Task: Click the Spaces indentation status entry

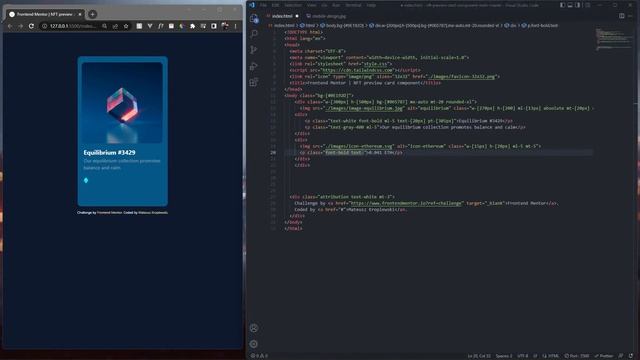Action: point(504,356)
